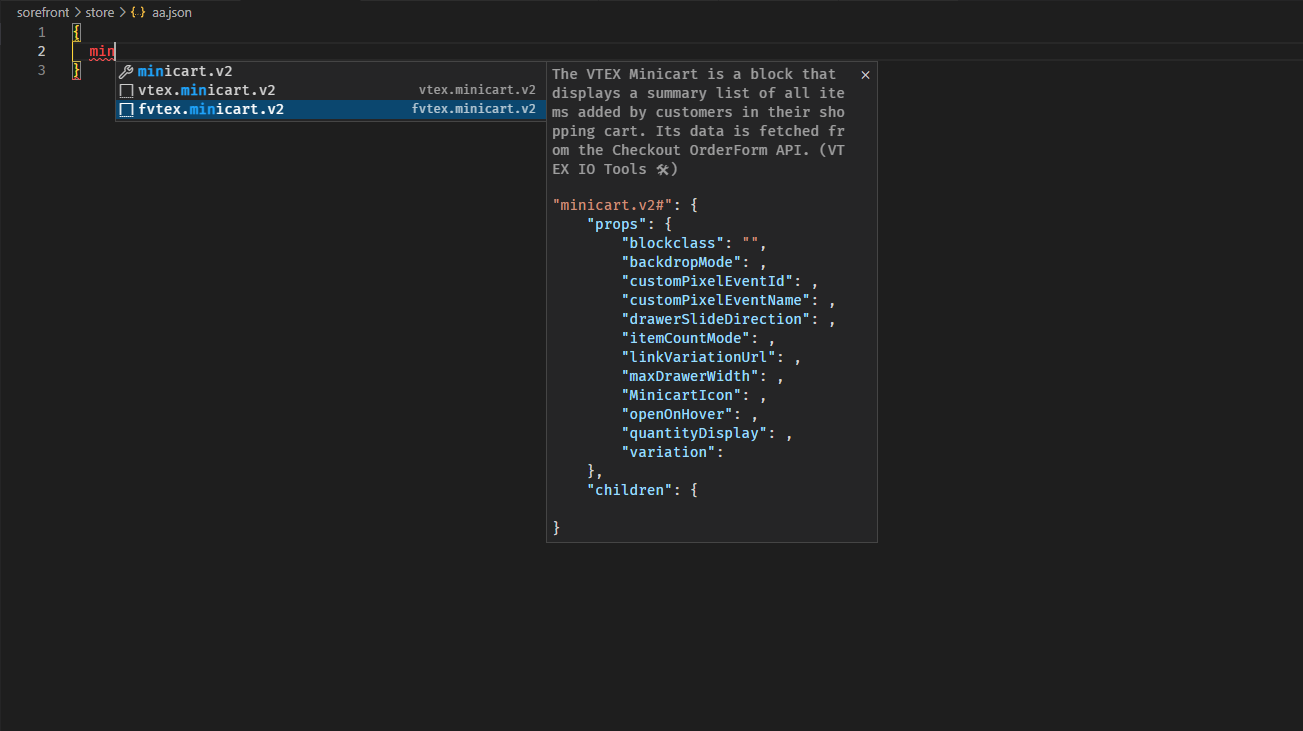Click "maxDrawerWidth" in preview
The width and height of the screenshot is (1303, 731).
(690, 376)
